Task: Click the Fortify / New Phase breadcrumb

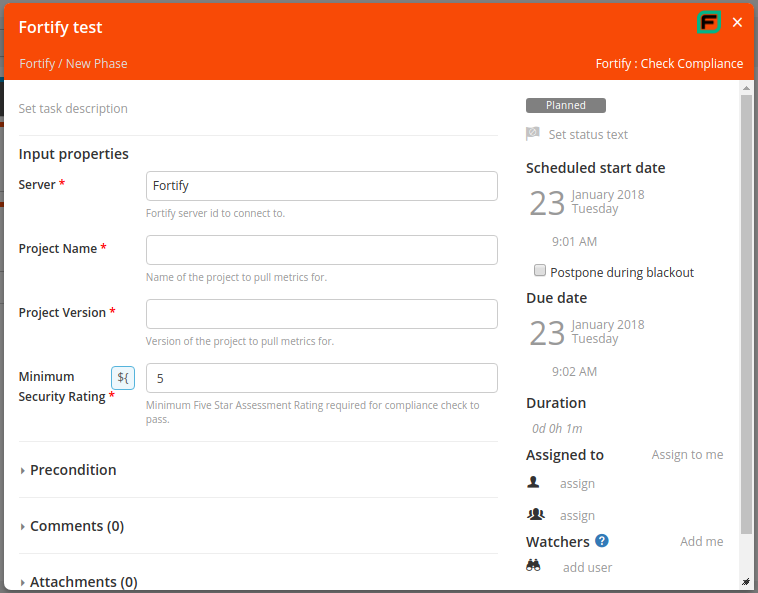Action: pyautogui.click(x=73, y=64)
